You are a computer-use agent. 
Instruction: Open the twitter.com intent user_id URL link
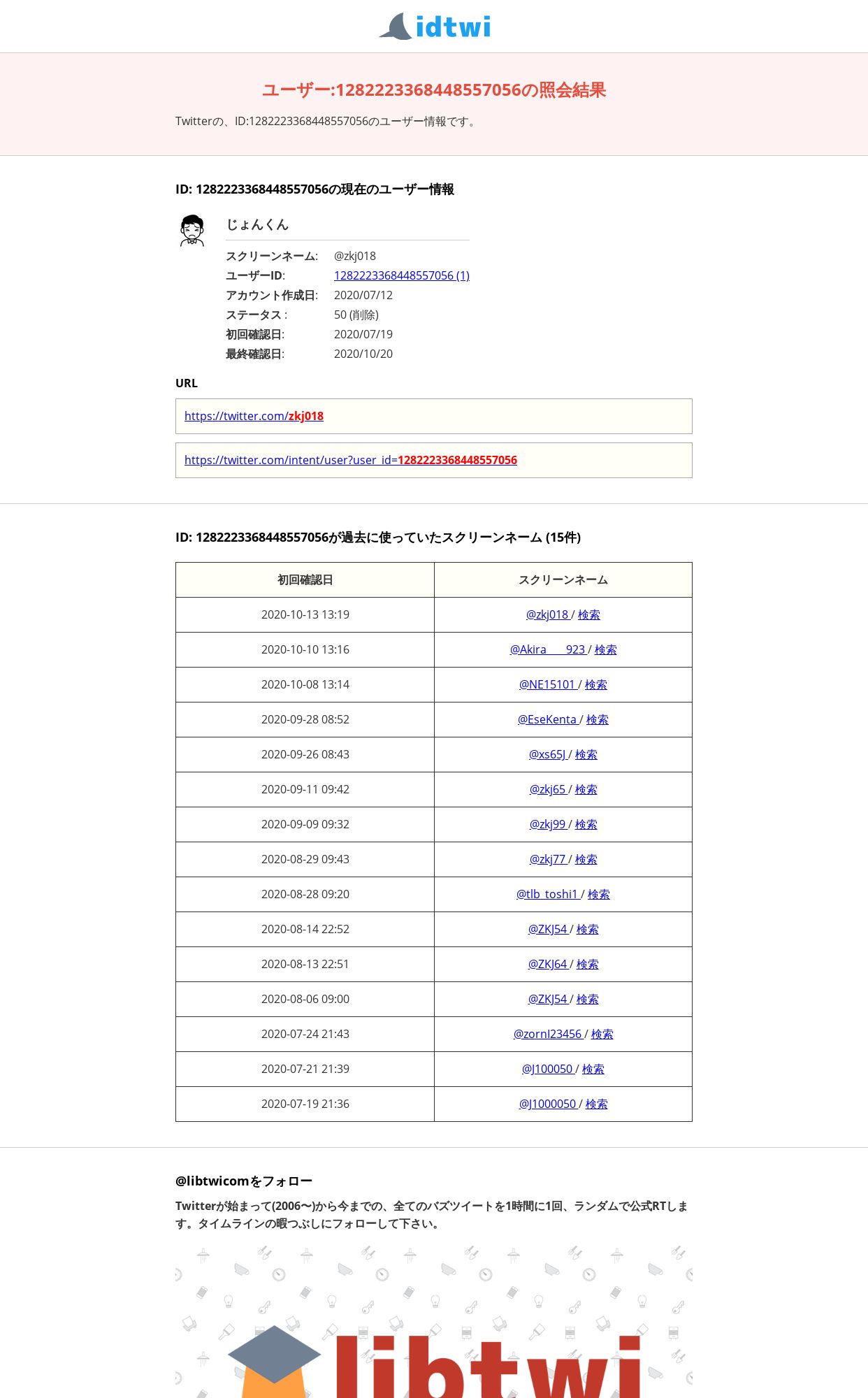pos(351,460)
